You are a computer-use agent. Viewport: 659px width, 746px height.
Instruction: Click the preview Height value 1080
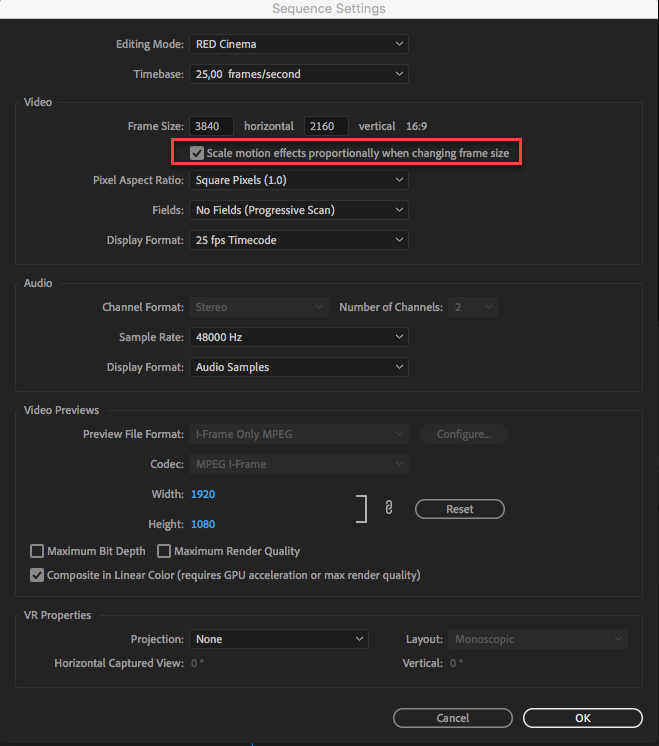pos(203,524)
